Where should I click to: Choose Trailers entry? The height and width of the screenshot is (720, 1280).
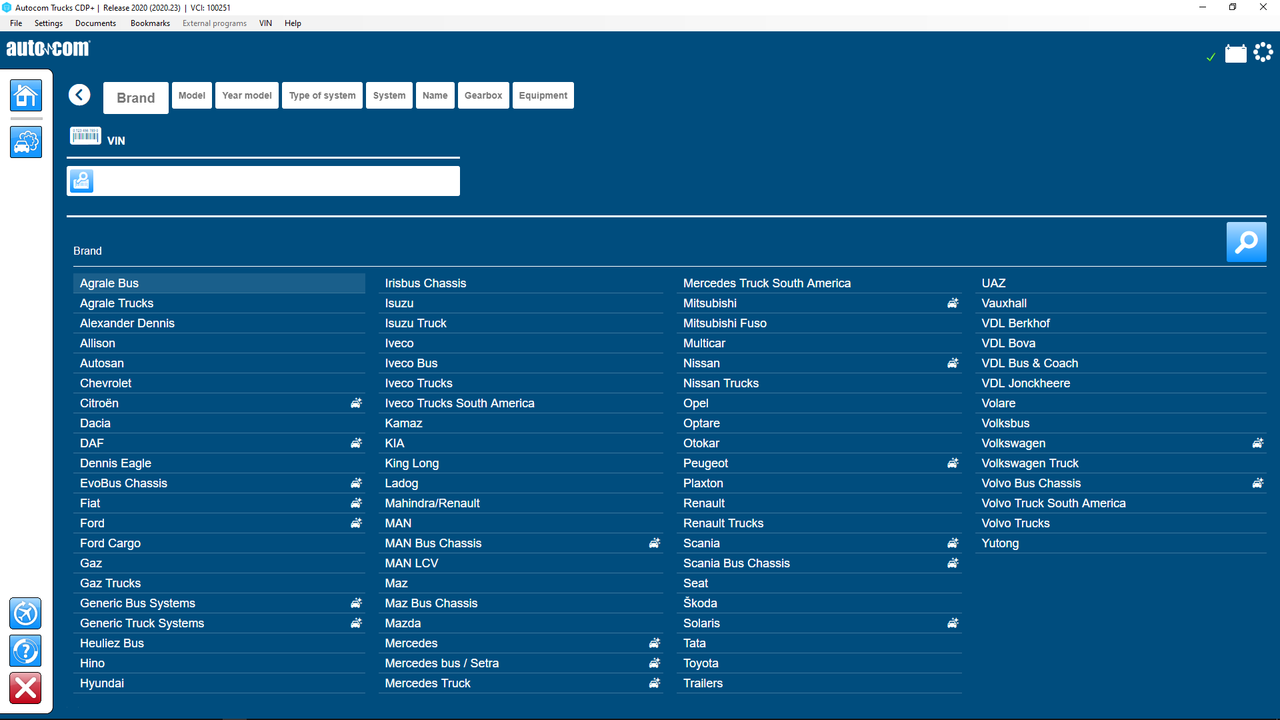point(820,683)
